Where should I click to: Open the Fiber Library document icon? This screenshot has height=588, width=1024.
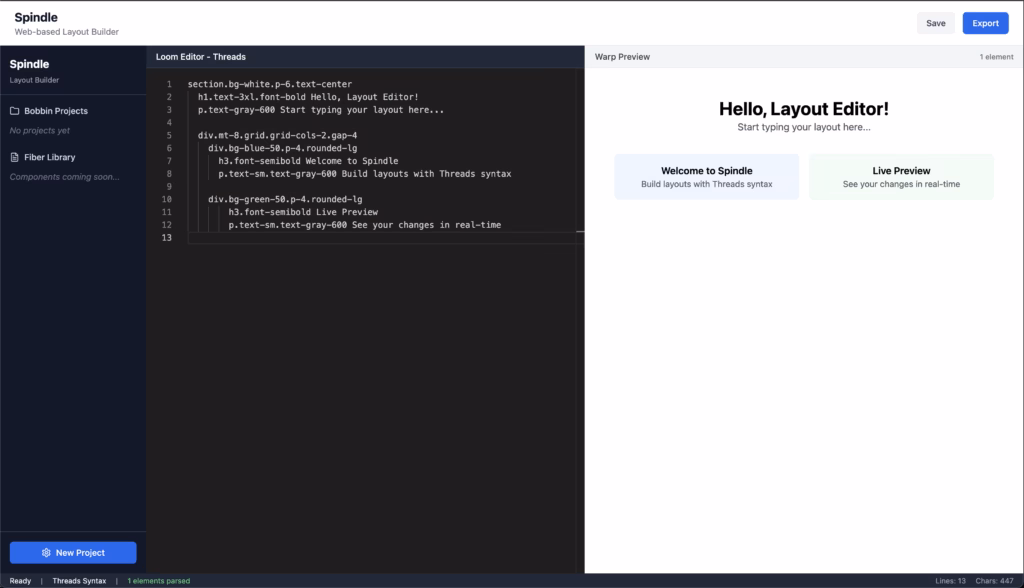[x=16, y=157]
